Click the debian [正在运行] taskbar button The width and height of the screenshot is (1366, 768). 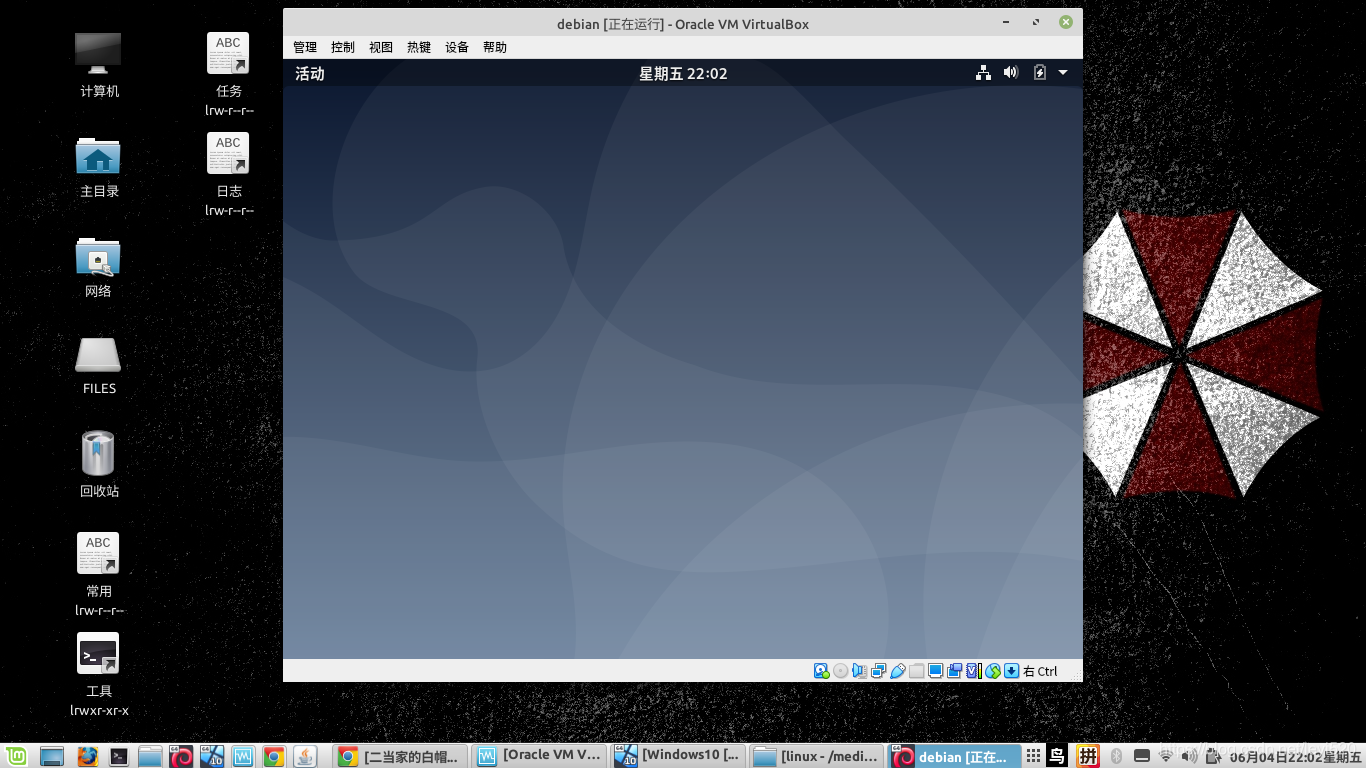pos(956,756)
